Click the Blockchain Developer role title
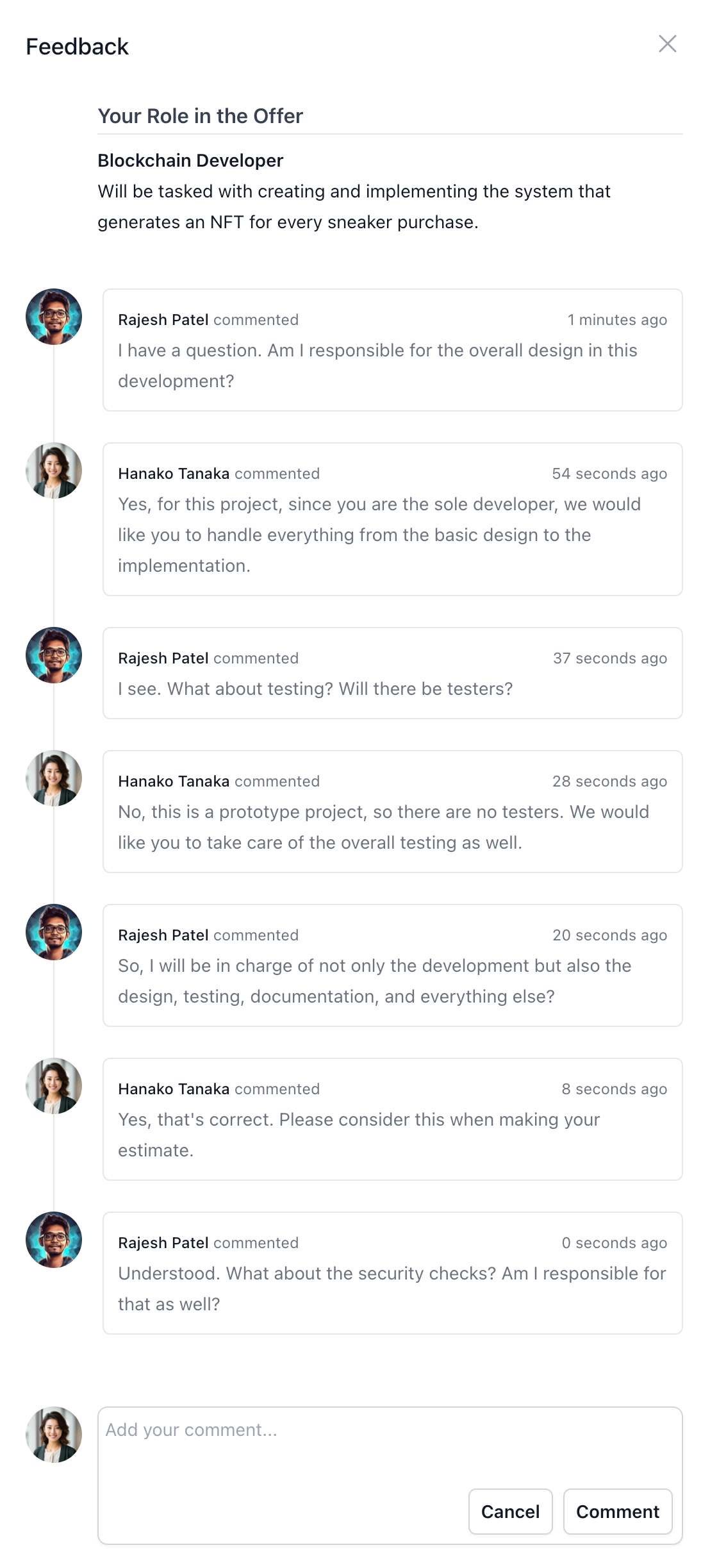Viewport: 710px width, 1568px height. 190,160
